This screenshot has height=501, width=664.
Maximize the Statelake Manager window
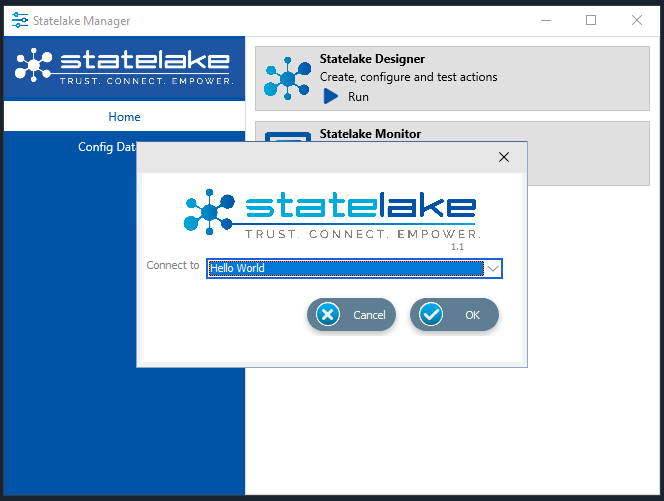point(591,20)
